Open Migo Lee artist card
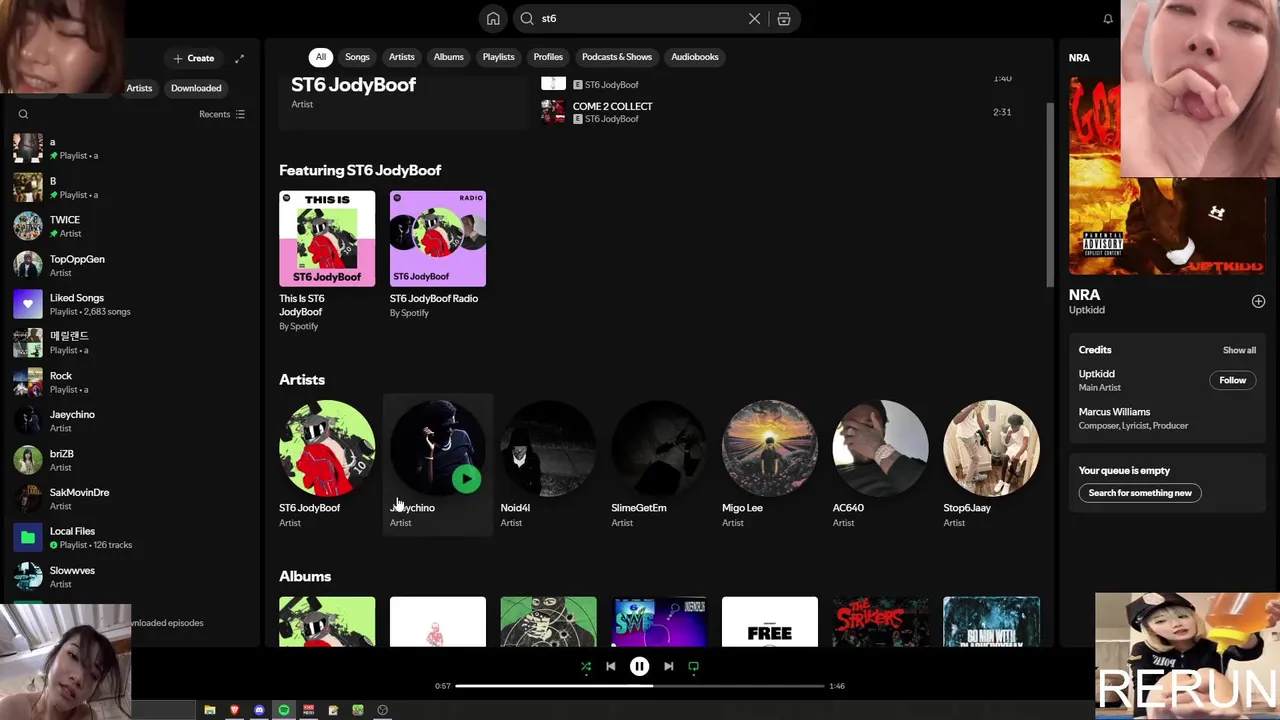This screenshot has height=720, width=1280. 770,463
